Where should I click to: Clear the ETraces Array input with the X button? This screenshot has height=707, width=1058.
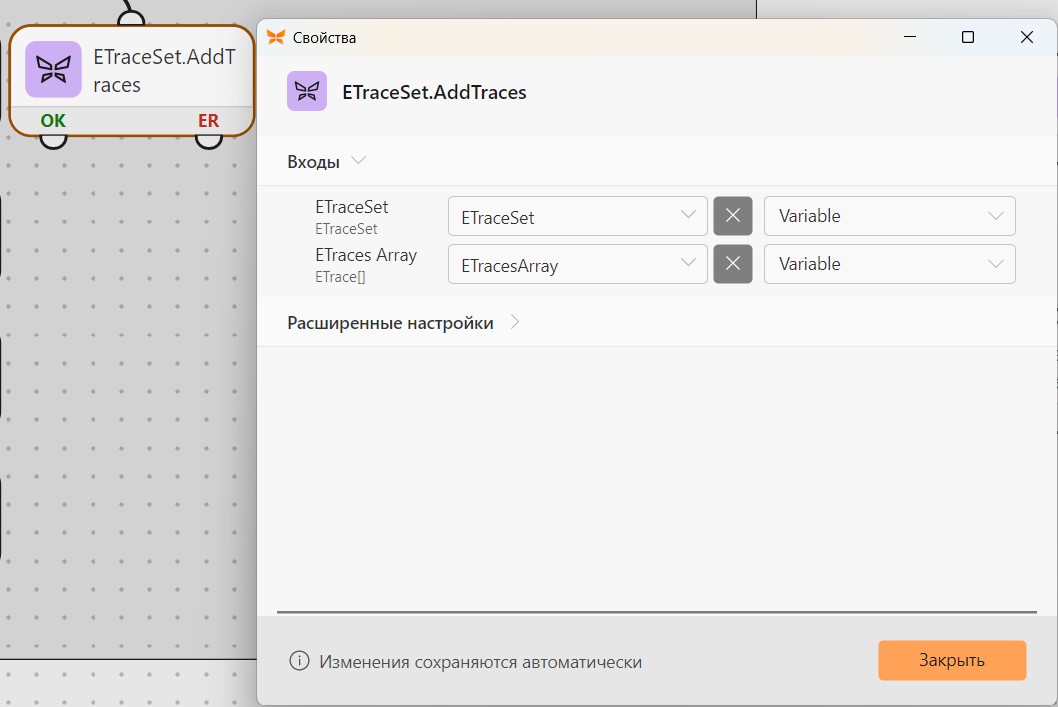tap(733, 264)
